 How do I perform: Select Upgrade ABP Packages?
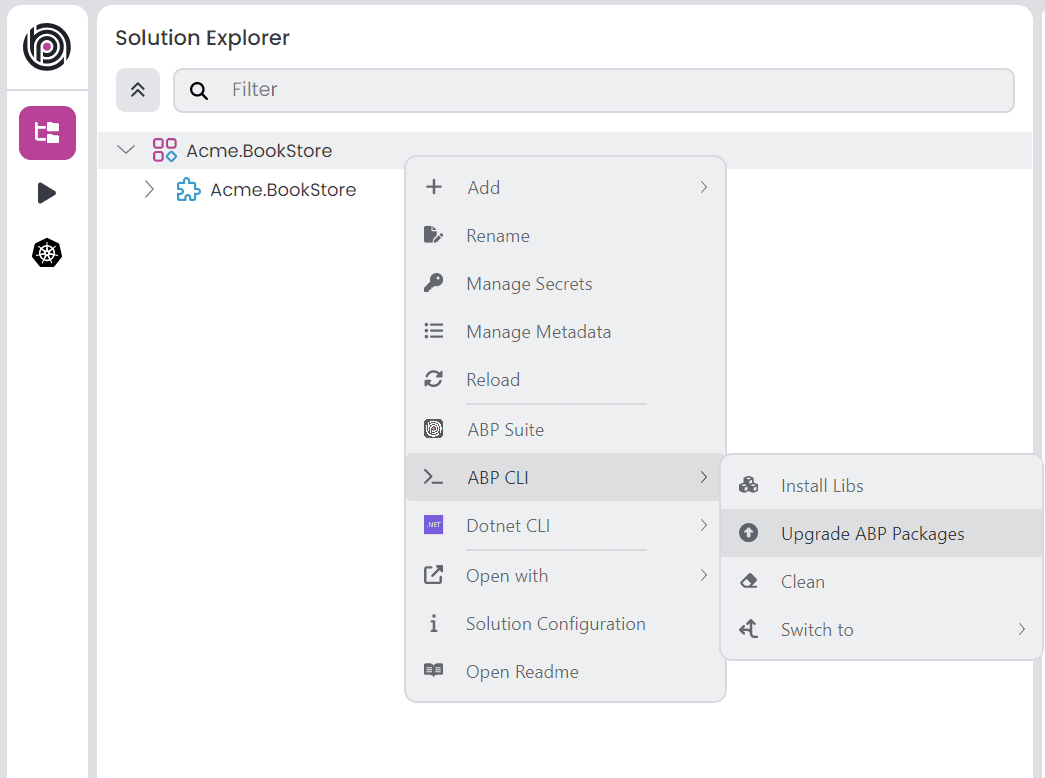click(882, 533)
